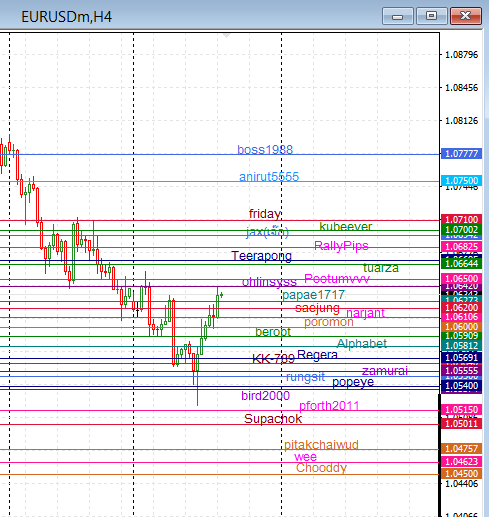This screenshot has height=517, width=489.
Task: Click the chart shift triangle marker at top
Action: tap(226, 36)
